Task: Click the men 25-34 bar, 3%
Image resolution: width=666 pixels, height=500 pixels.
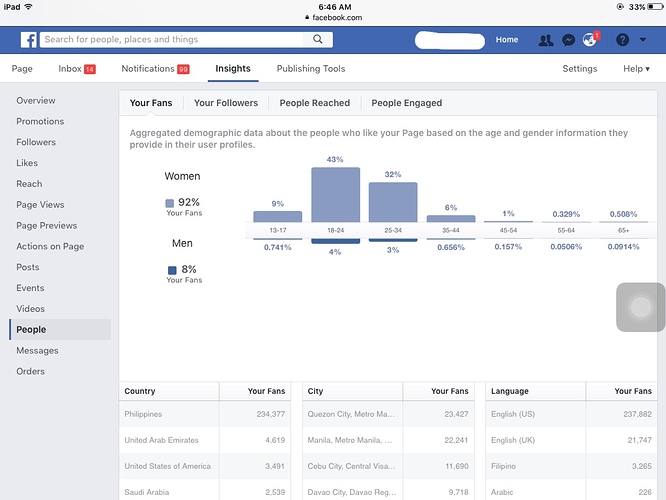Action: tap(393, 240)
